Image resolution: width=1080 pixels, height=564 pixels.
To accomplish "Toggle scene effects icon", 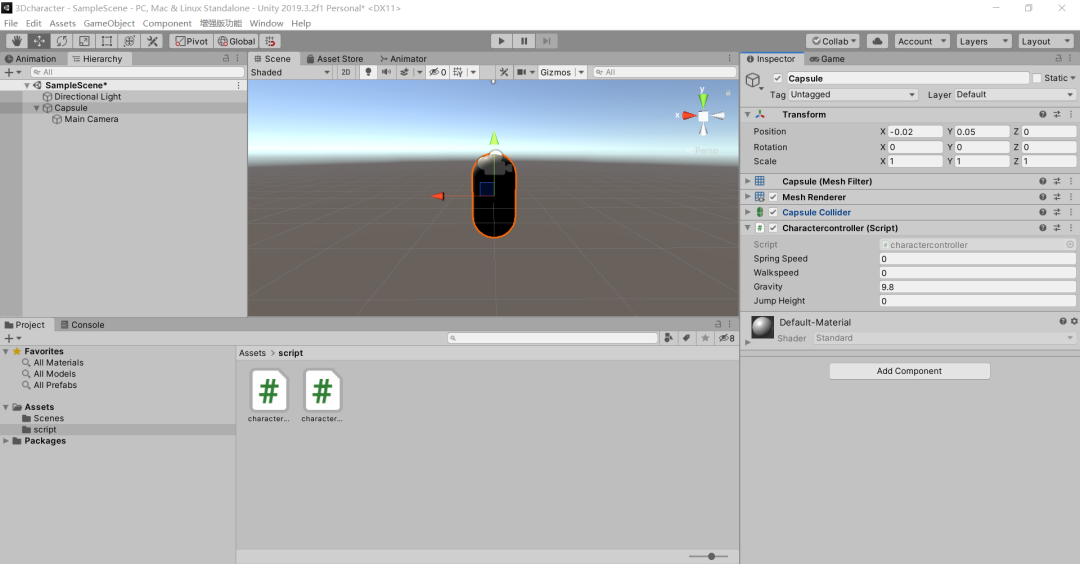I will click(404, 72).
